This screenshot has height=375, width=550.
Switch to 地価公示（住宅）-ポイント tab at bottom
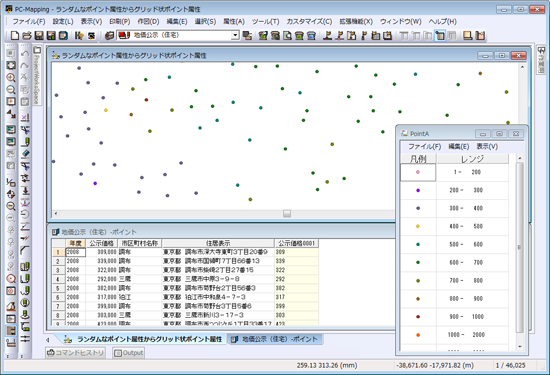[275, 339]
